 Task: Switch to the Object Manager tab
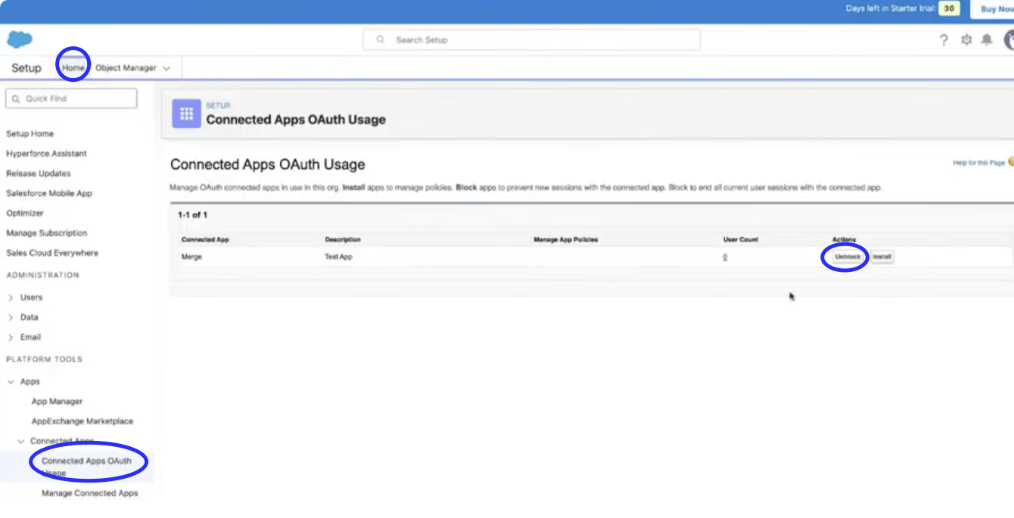point(125,68)
